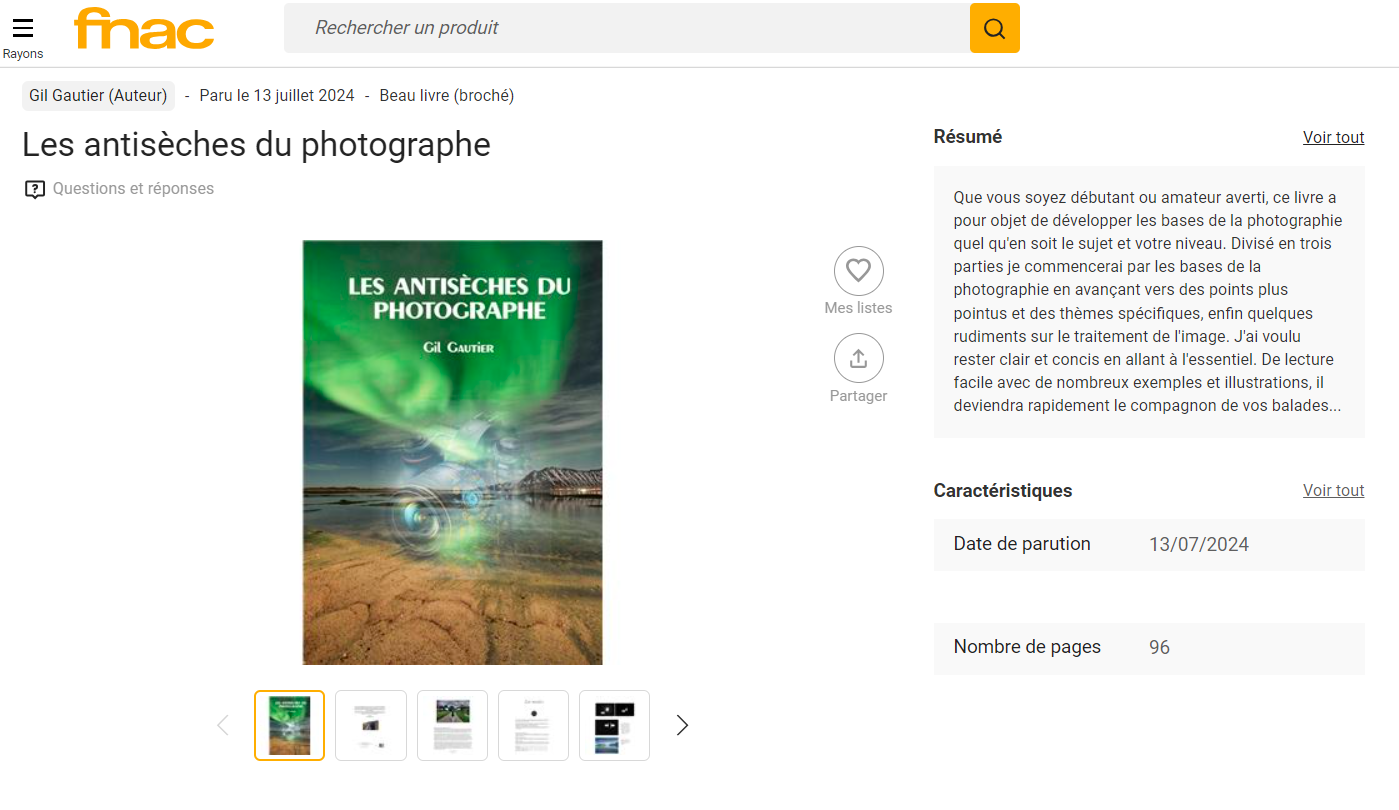Click the title Les antisèches du photographe
This screenshot has height=810, width=1399.
tap(256, 145)
